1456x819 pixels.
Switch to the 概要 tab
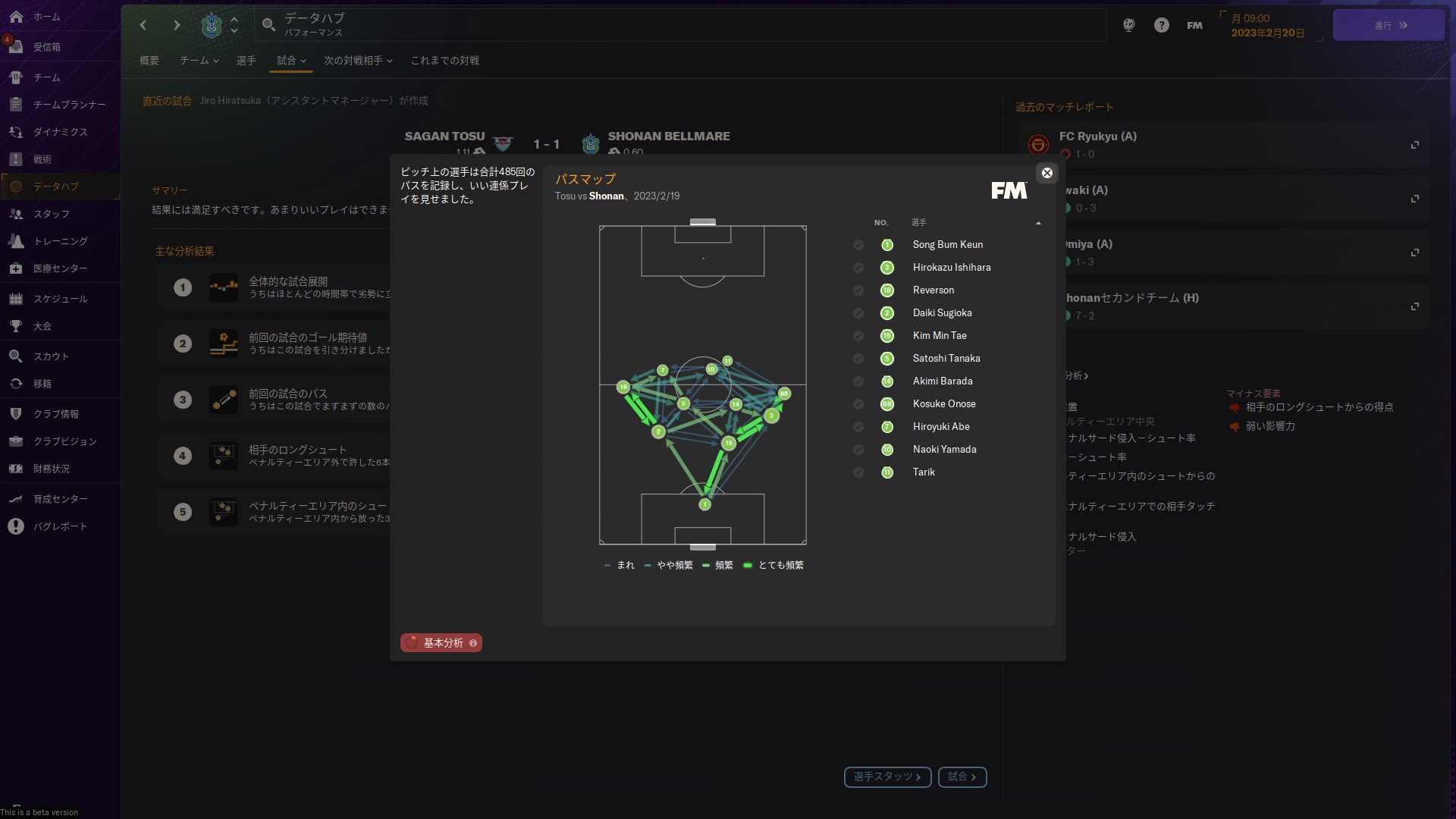(149, 61)
